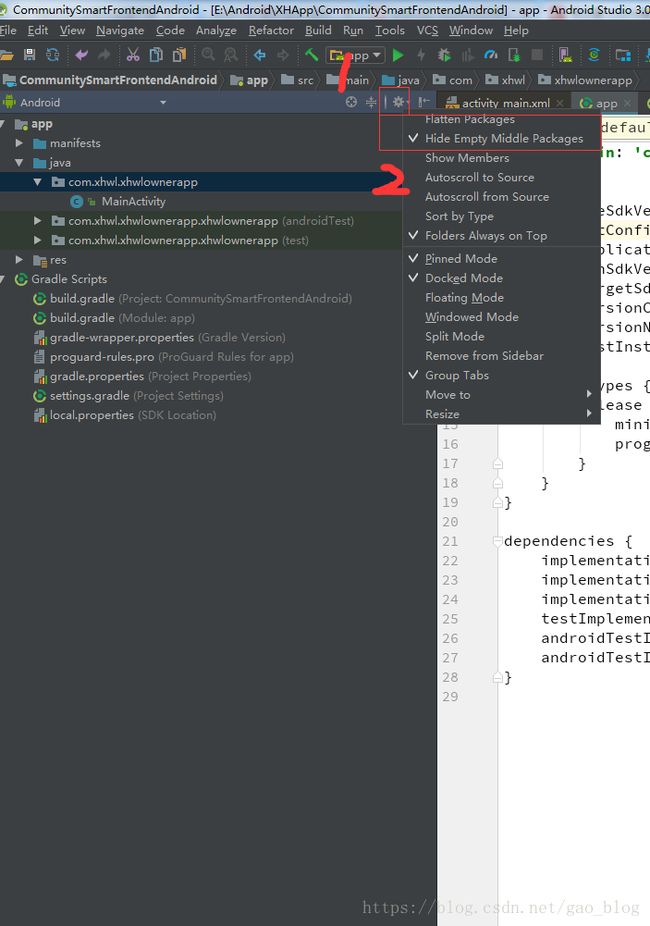Hide the Project panel with the hide icon
650x926 pixels.
click(x=423, y=102)
